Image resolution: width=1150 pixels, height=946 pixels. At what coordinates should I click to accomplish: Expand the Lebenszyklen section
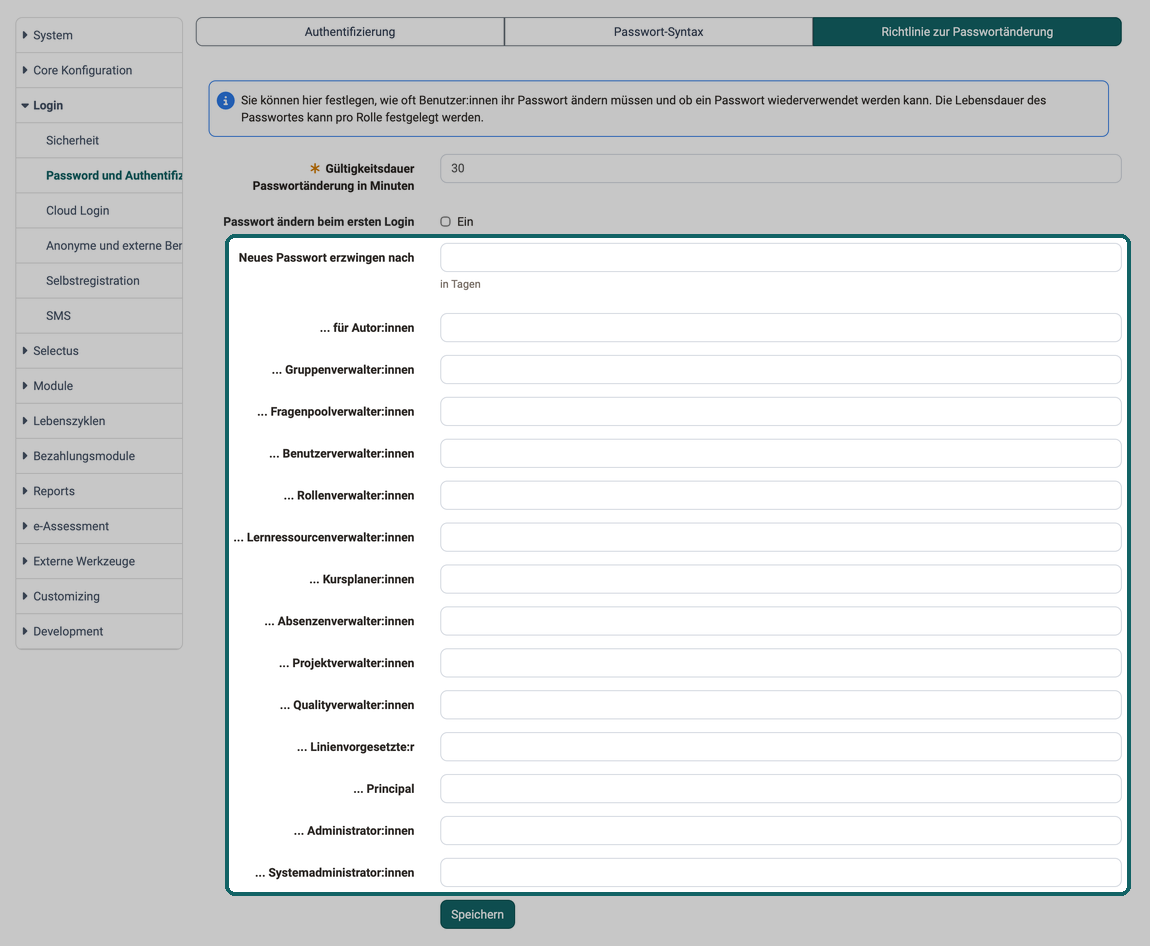[x=99, y=422]
